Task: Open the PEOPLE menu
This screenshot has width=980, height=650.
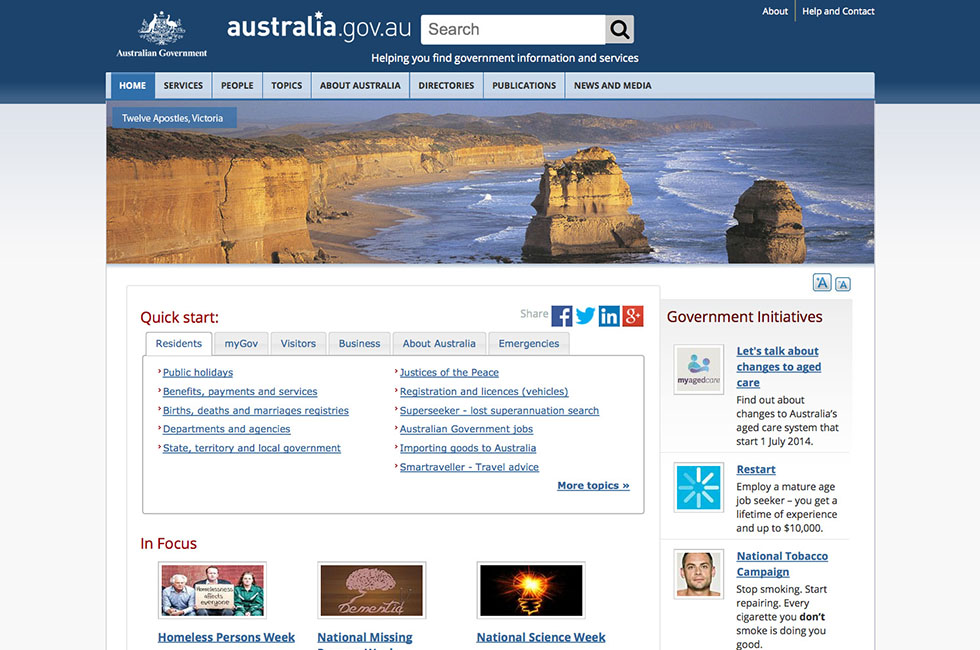Action: tap(237, 86)
